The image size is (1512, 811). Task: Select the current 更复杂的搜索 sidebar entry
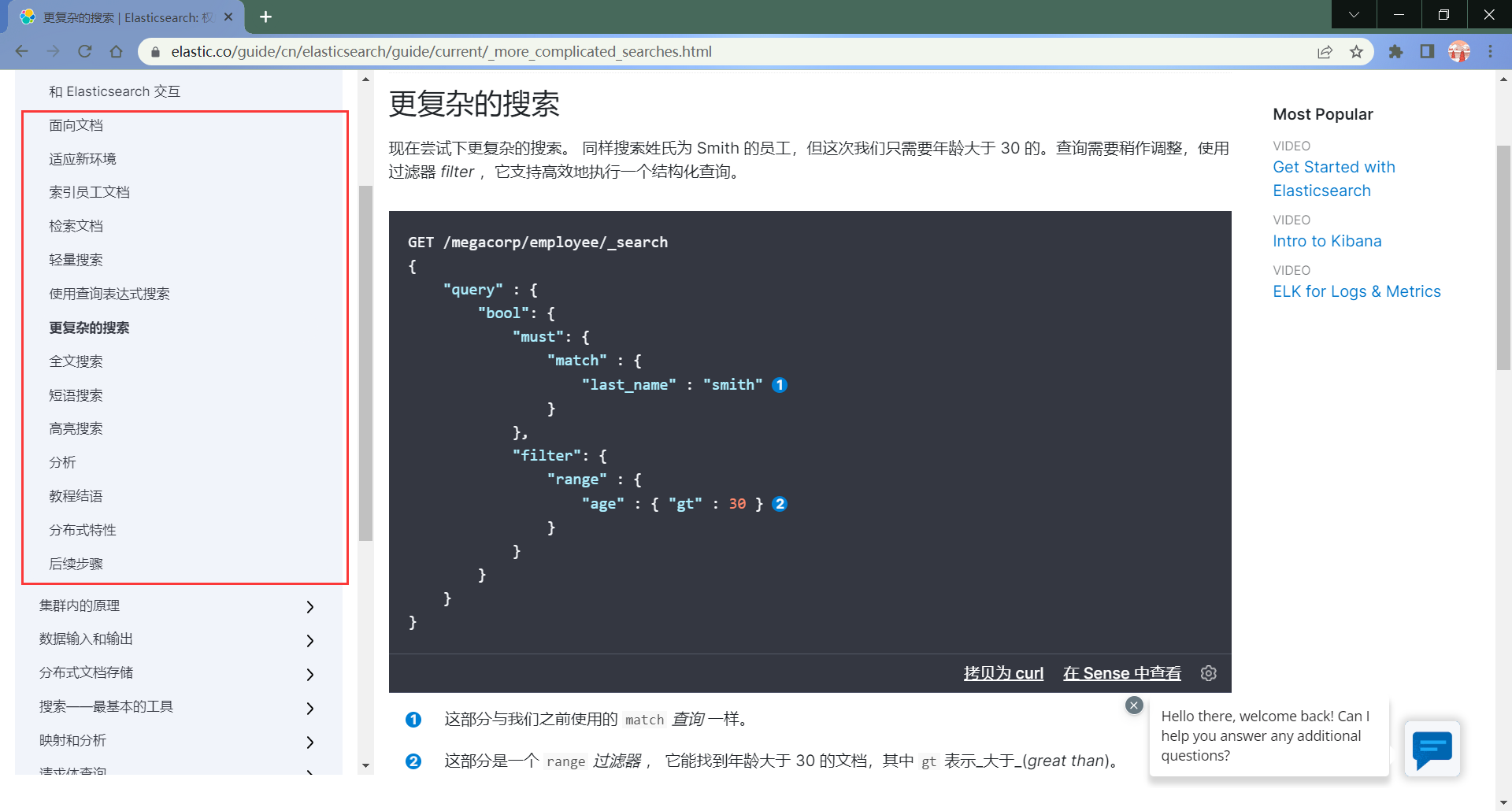pyautogui.click(x=89, y=328)
